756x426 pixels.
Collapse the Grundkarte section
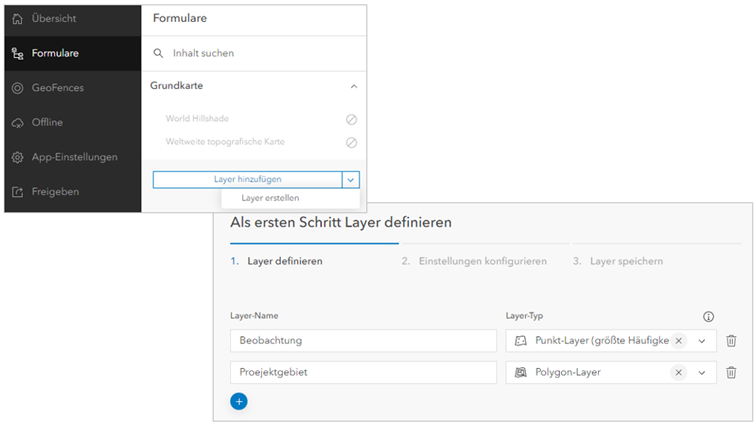point(354,86)
